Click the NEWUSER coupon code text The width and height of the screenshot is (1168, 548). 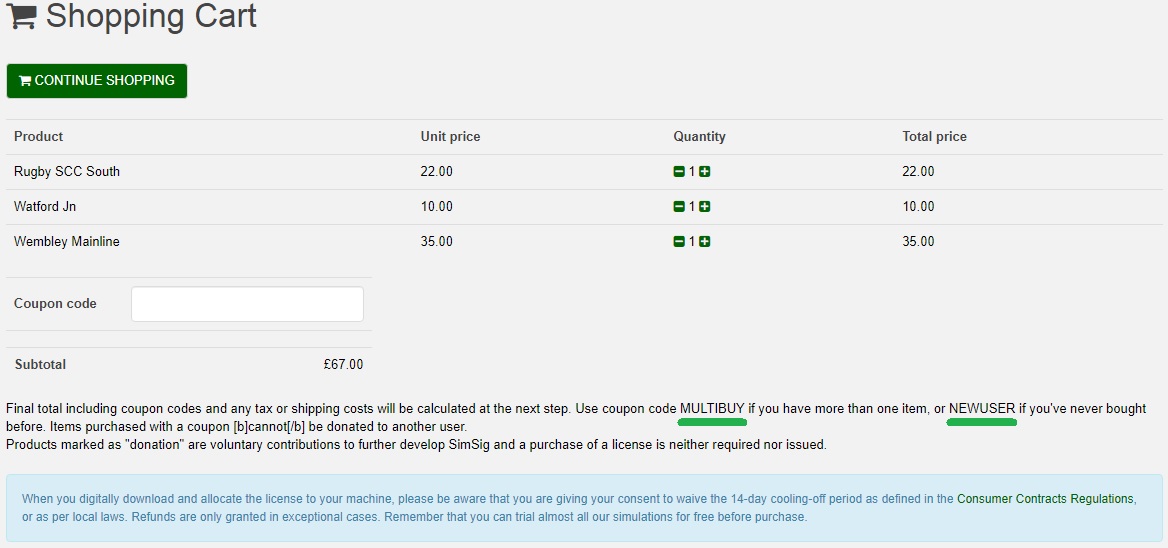(x=982, y=409)
